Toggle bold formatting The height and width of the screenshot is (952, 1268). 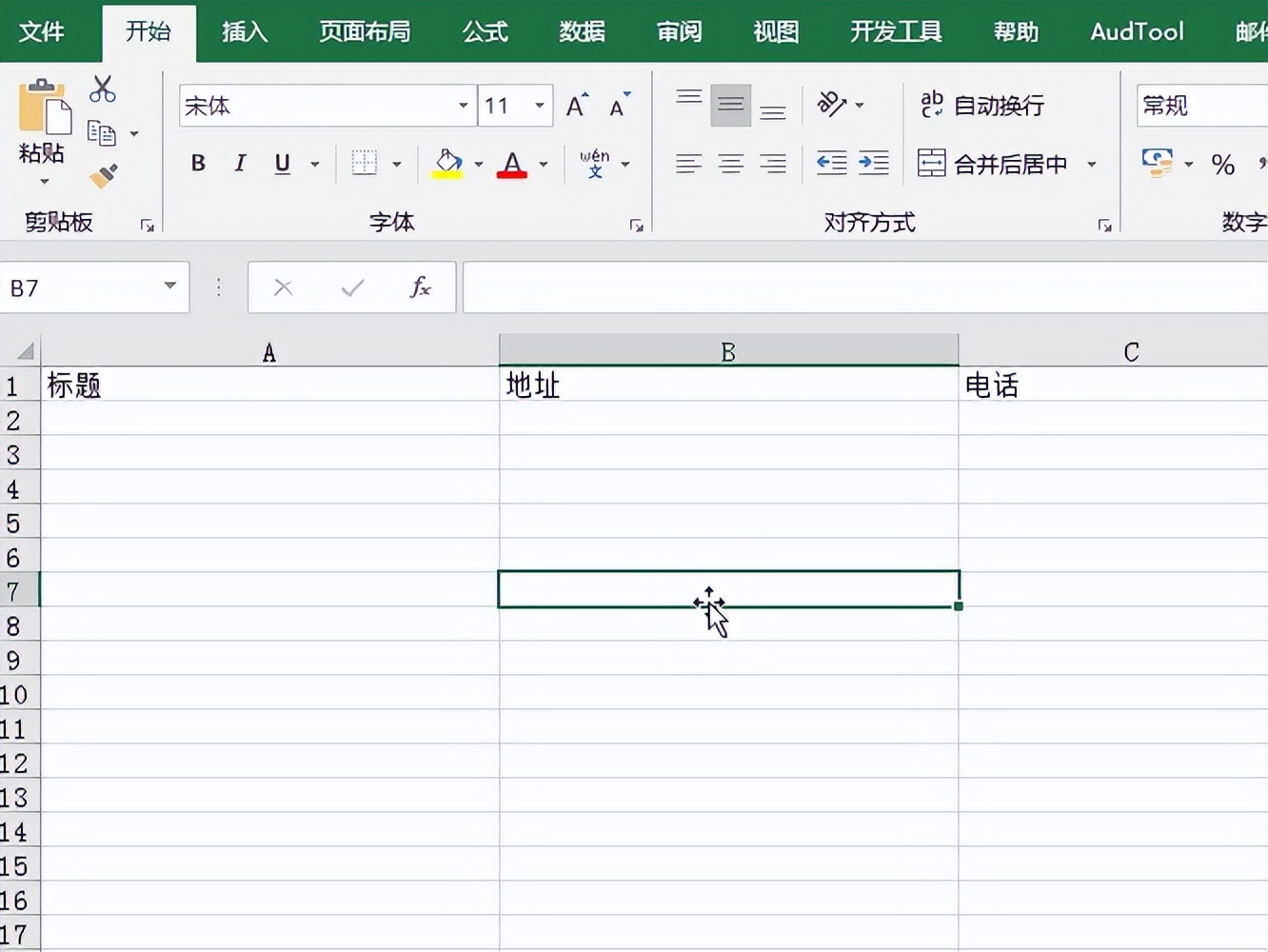[x=197, y=163]
